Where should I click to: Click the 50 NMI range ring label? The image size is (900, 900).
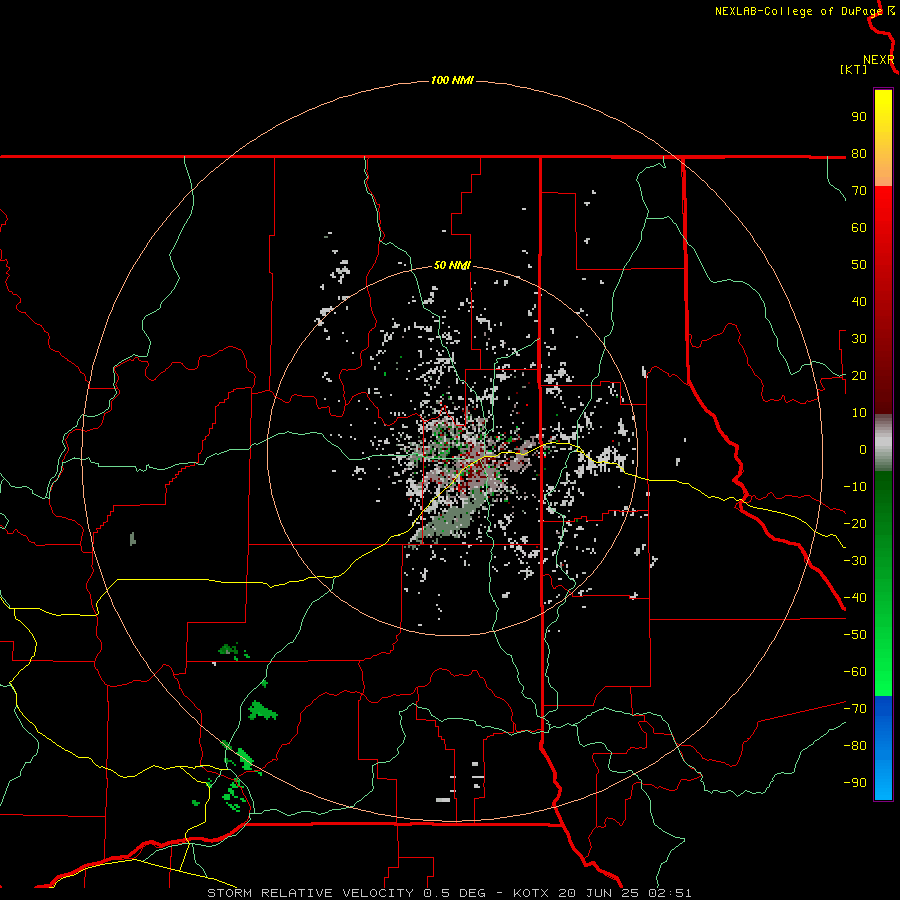pyautogui.click(x=452, y=265)
